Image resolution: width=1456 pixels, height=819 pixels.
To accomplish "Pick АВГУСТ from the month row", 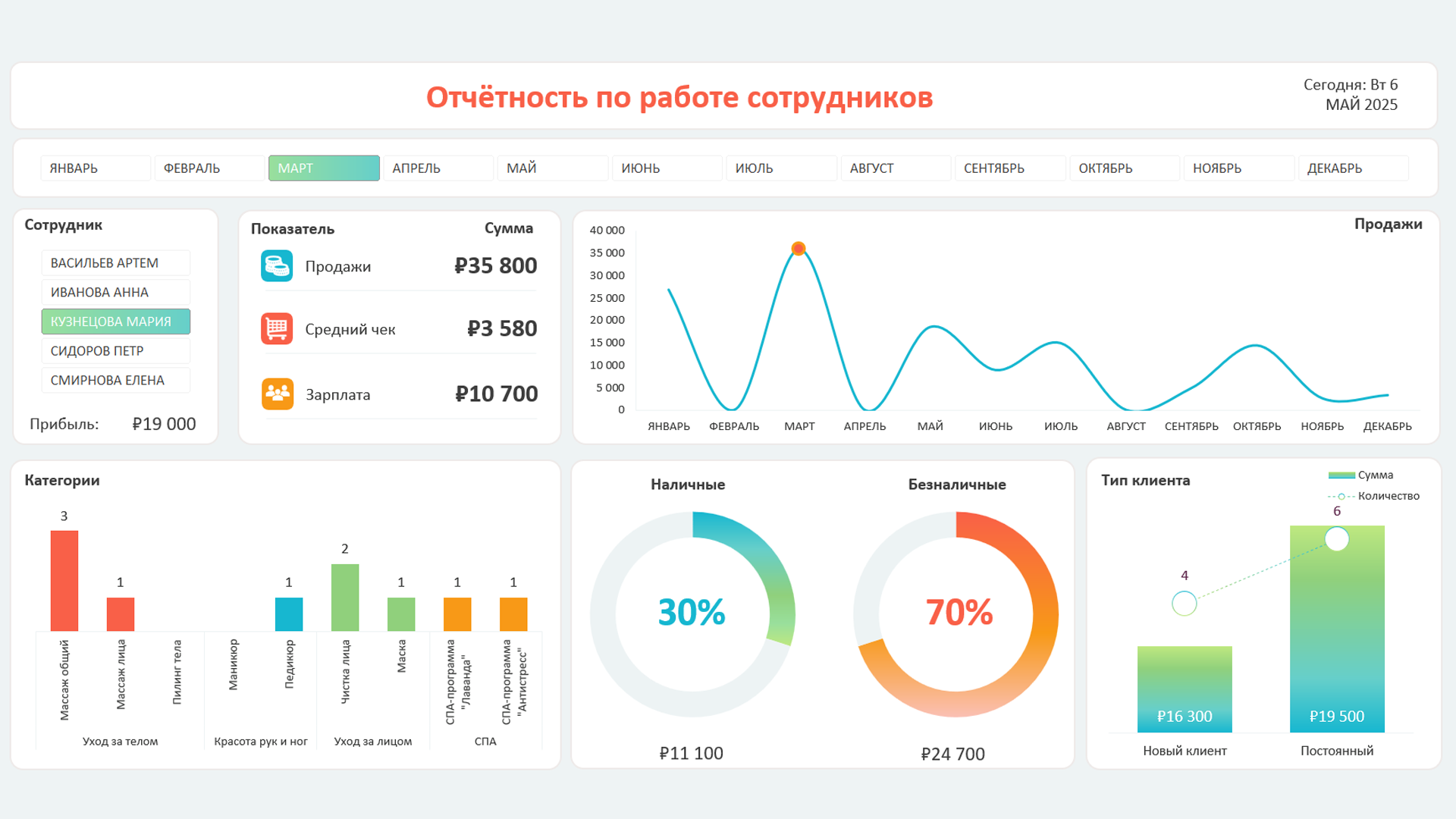I will [x=896, y=168].
